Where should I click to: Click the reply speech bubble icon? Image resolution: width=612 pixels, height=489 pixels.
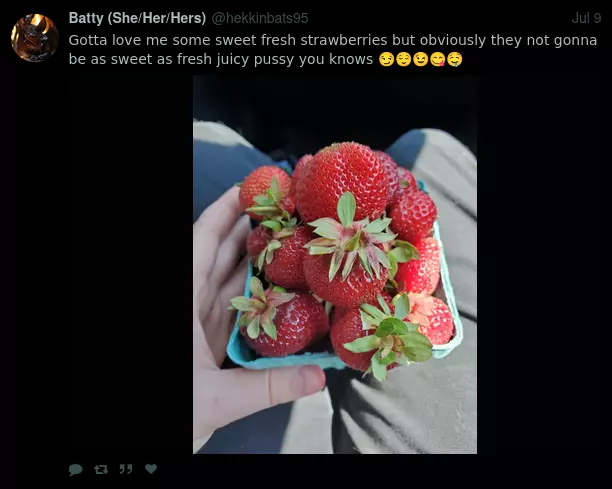pyautogui.click(x=75, y=469)
